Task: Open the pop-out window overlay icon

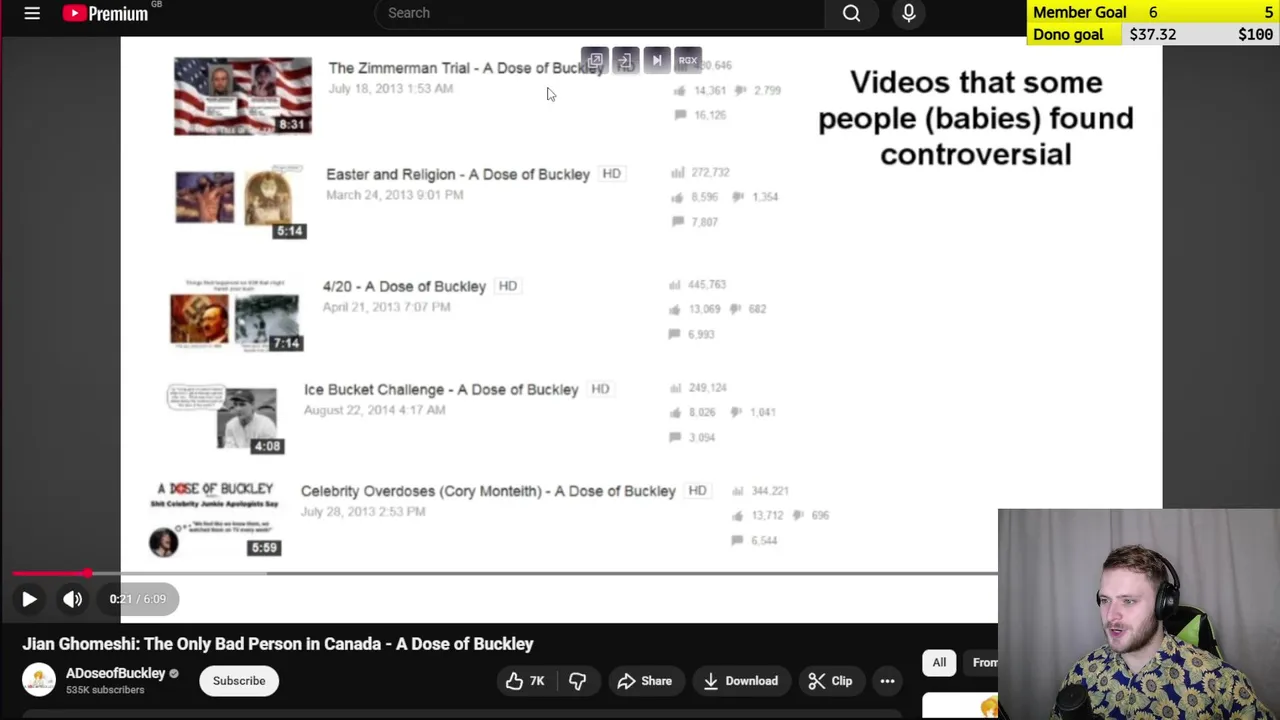Action: 595,61
